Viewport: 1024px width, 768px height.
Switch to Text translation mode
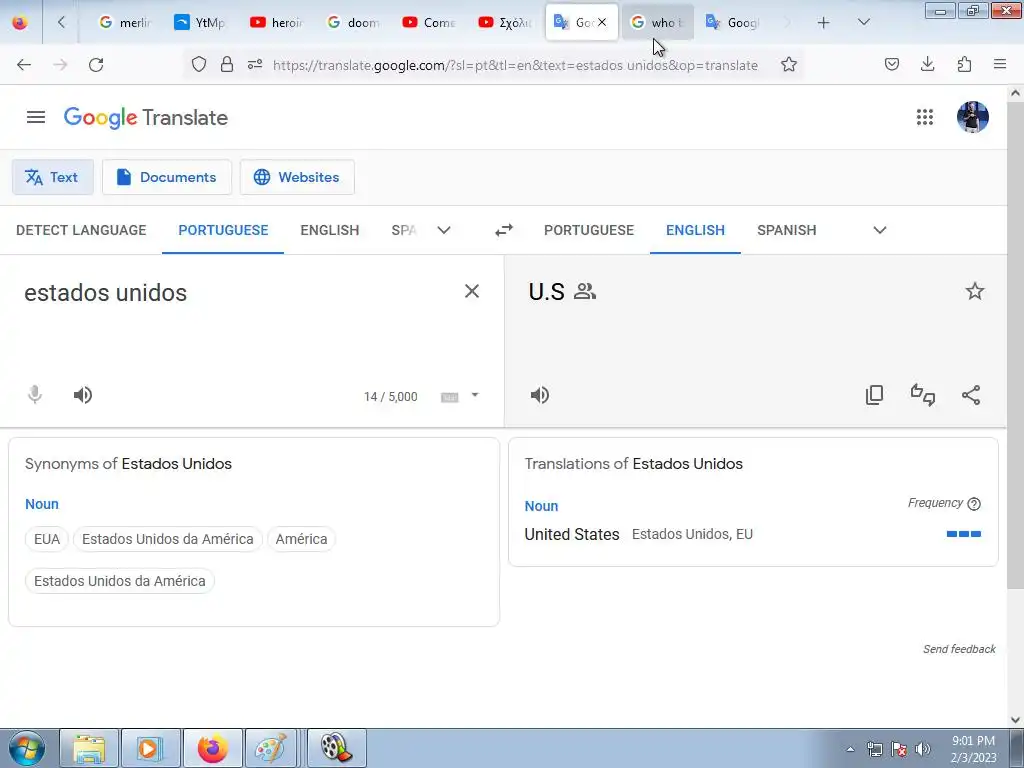(x=53, y=177)
